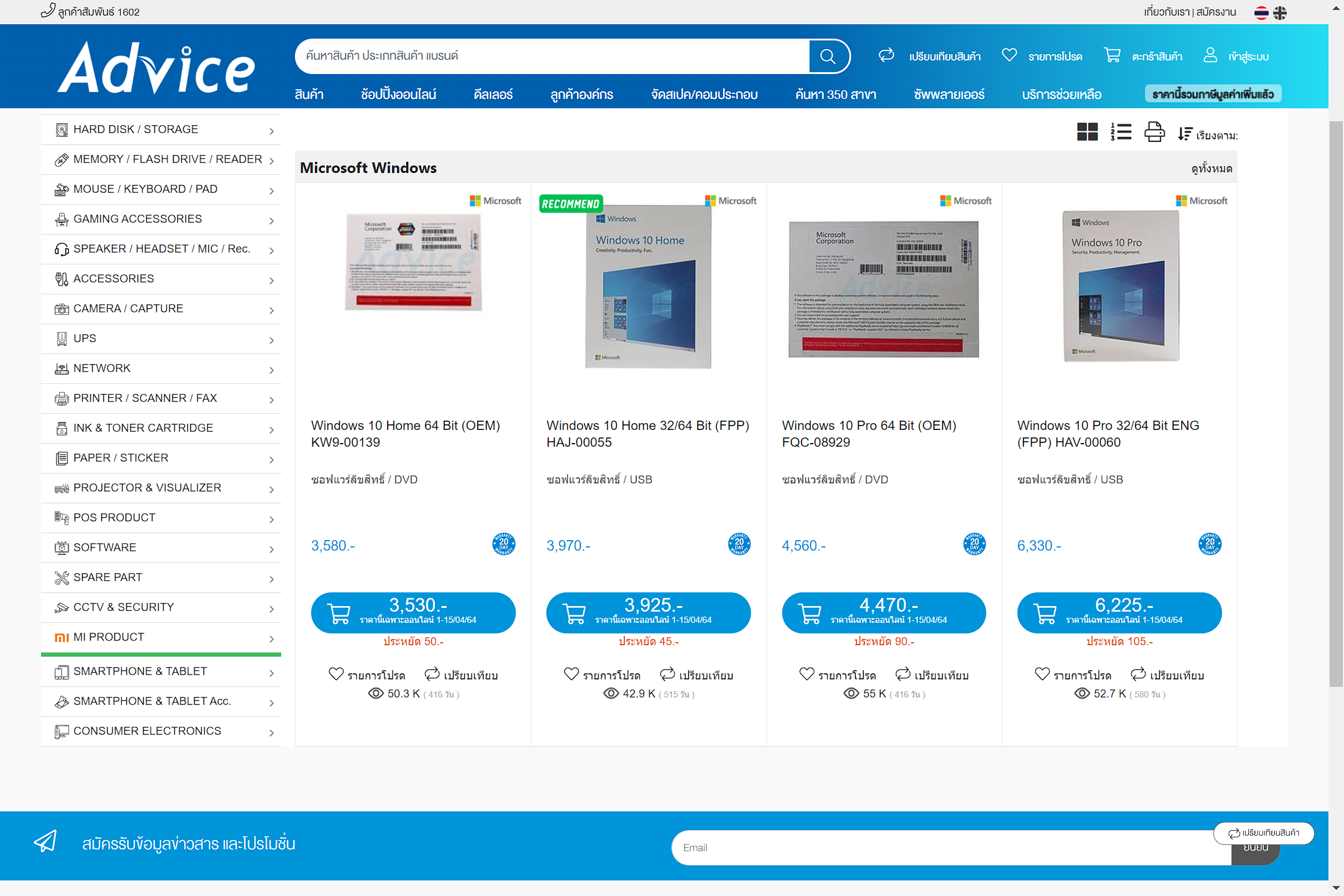Click the CONSUMER ELECTRONICS icon
The width and height of the screenshot is (1344, 896).
point(62,732)
